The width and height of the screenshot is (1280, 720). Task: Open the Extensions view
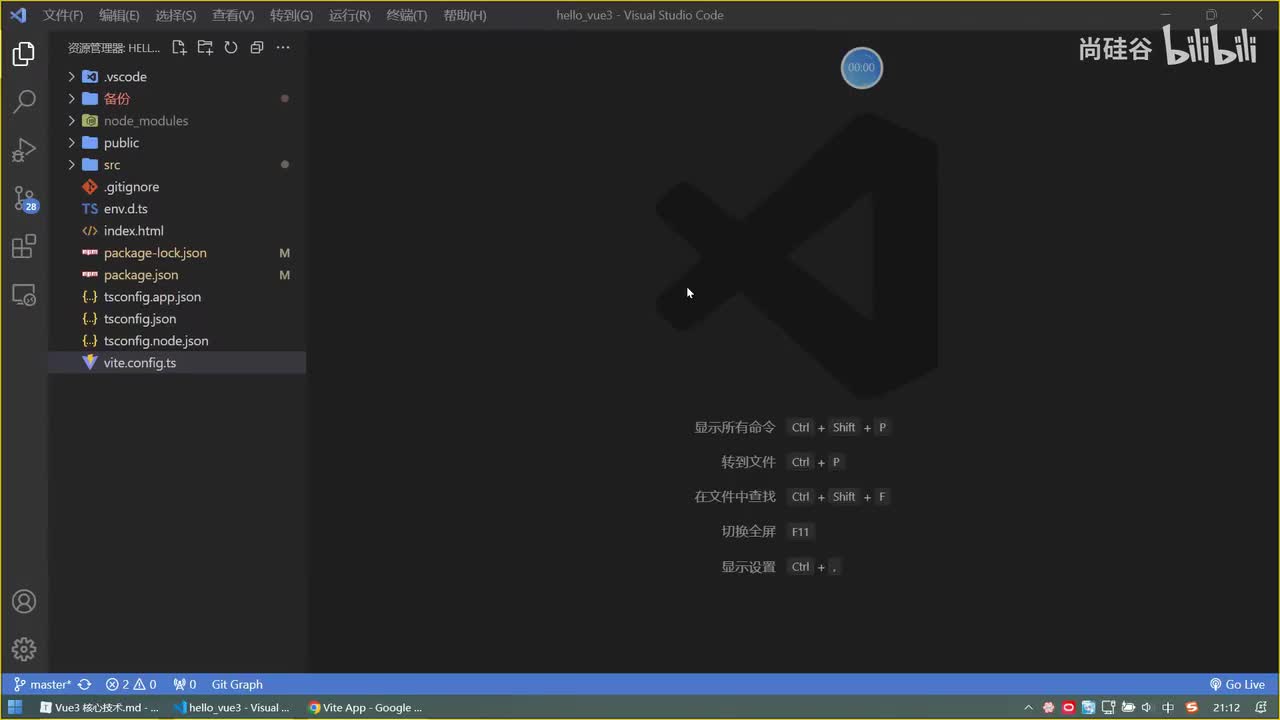24,246
